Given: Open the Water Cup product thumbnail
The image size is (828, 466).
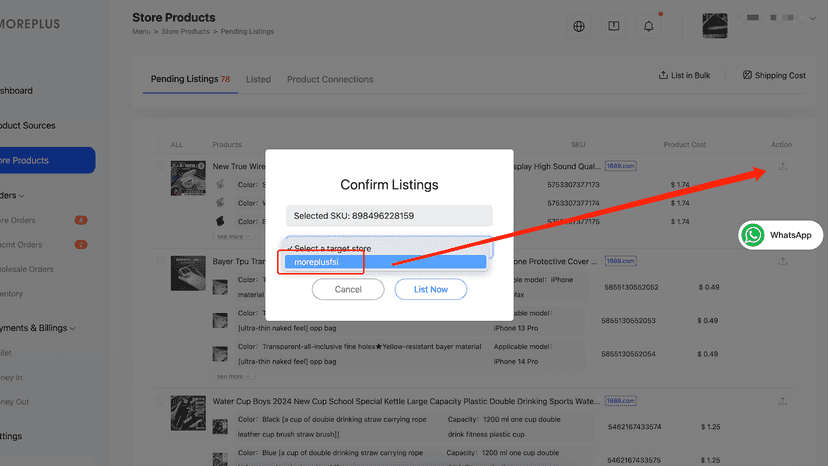Looking at the screenshot, I should coord(188,413).
